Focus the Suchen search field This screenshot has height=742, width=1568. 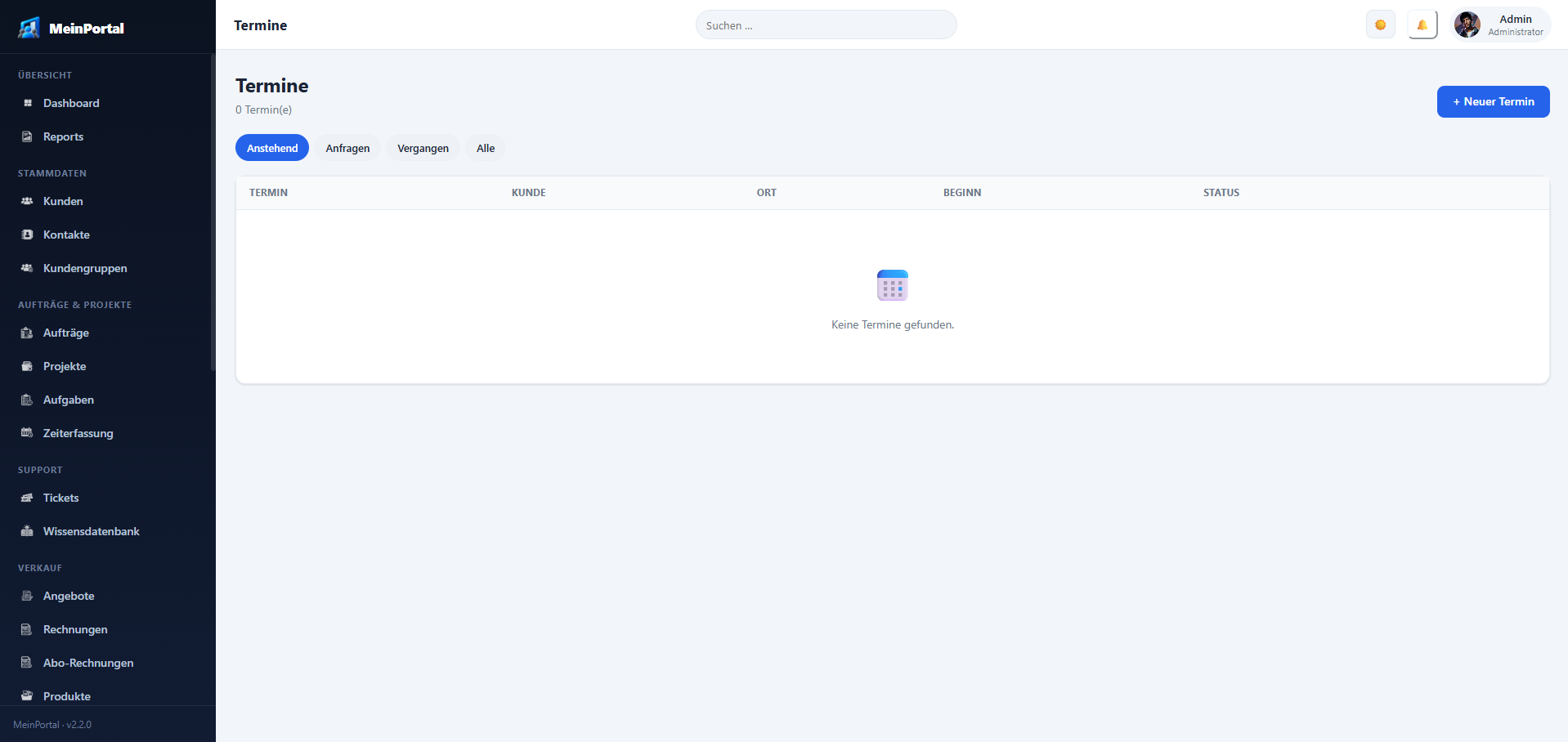827,25
